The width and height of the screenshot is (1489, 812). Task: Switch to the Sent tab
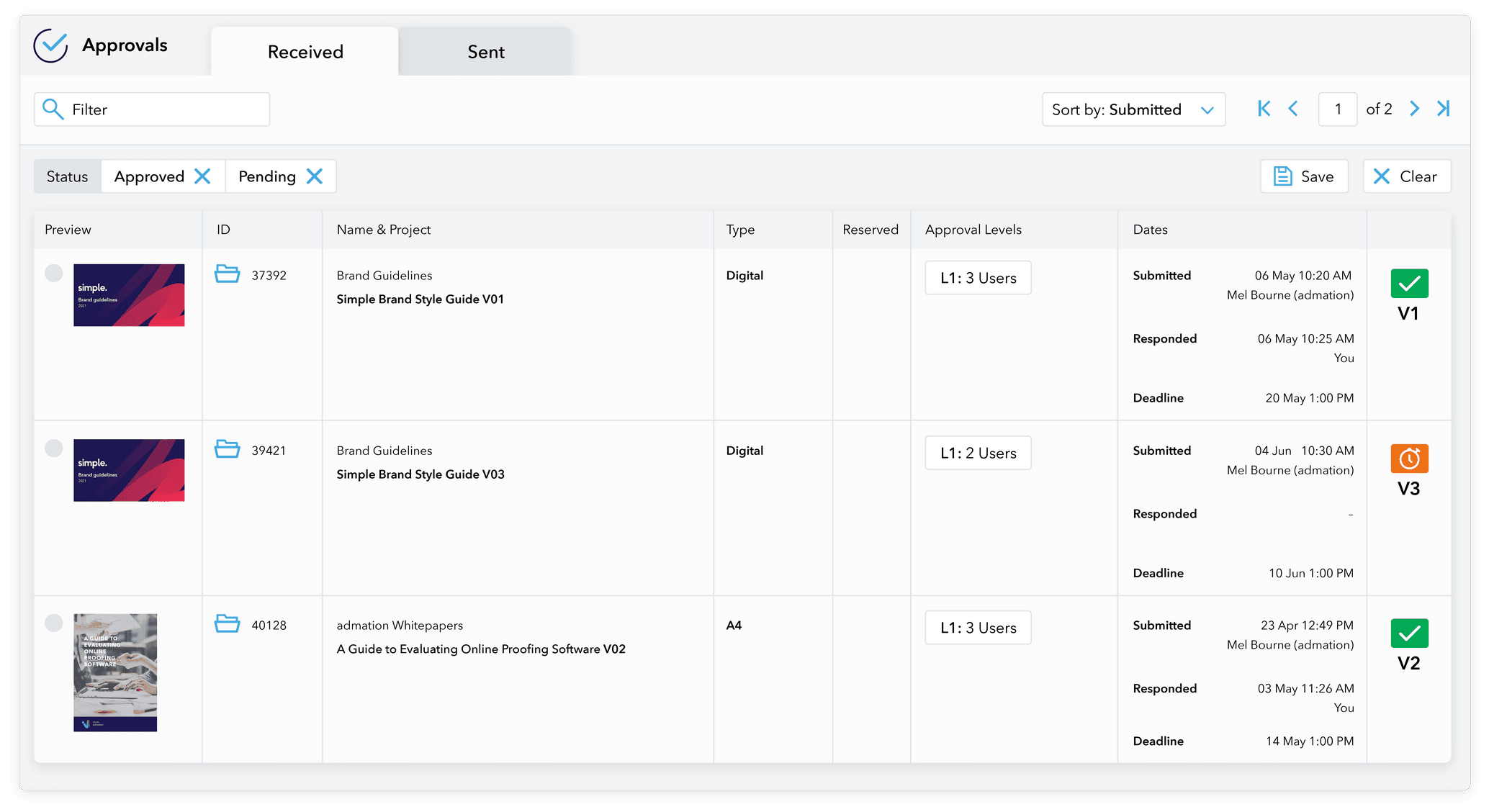point(485,51)
